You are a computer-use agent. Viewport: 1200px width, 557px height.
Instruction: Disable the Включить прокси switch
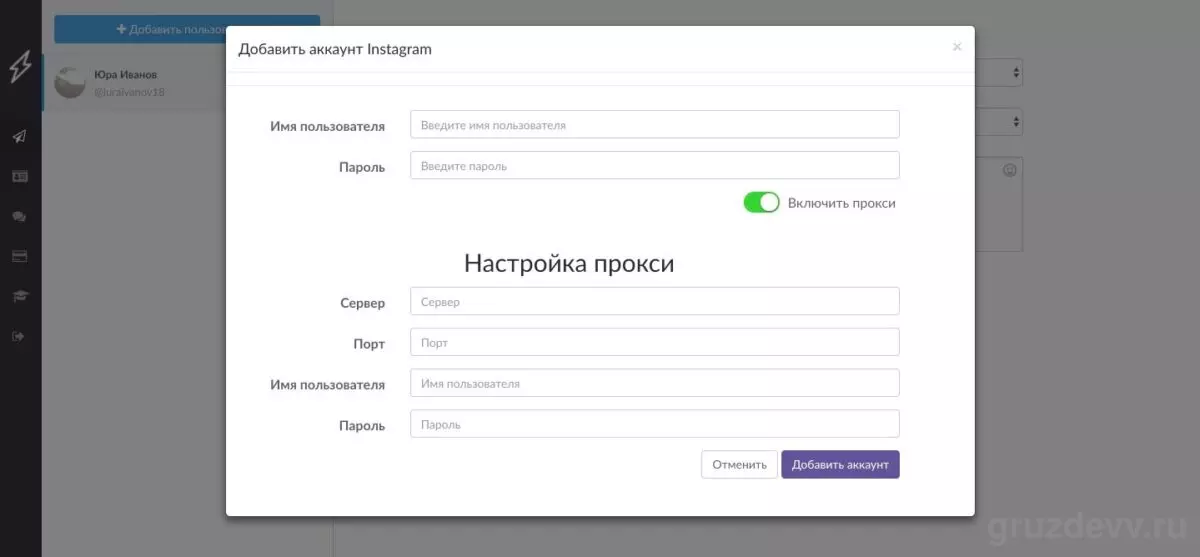[x=761, y=202]
